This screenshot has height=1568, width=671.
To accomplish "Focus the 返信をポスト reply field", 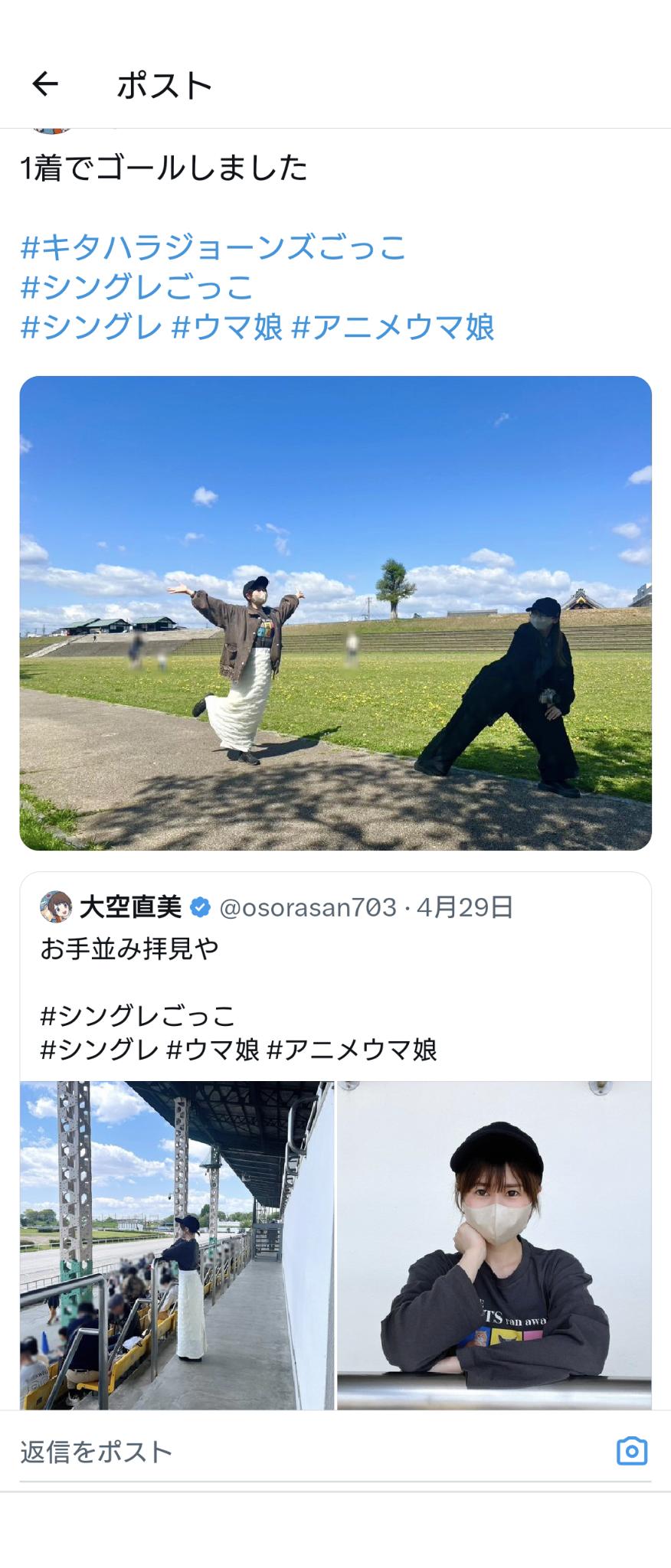I will (x=314, y=1452).
